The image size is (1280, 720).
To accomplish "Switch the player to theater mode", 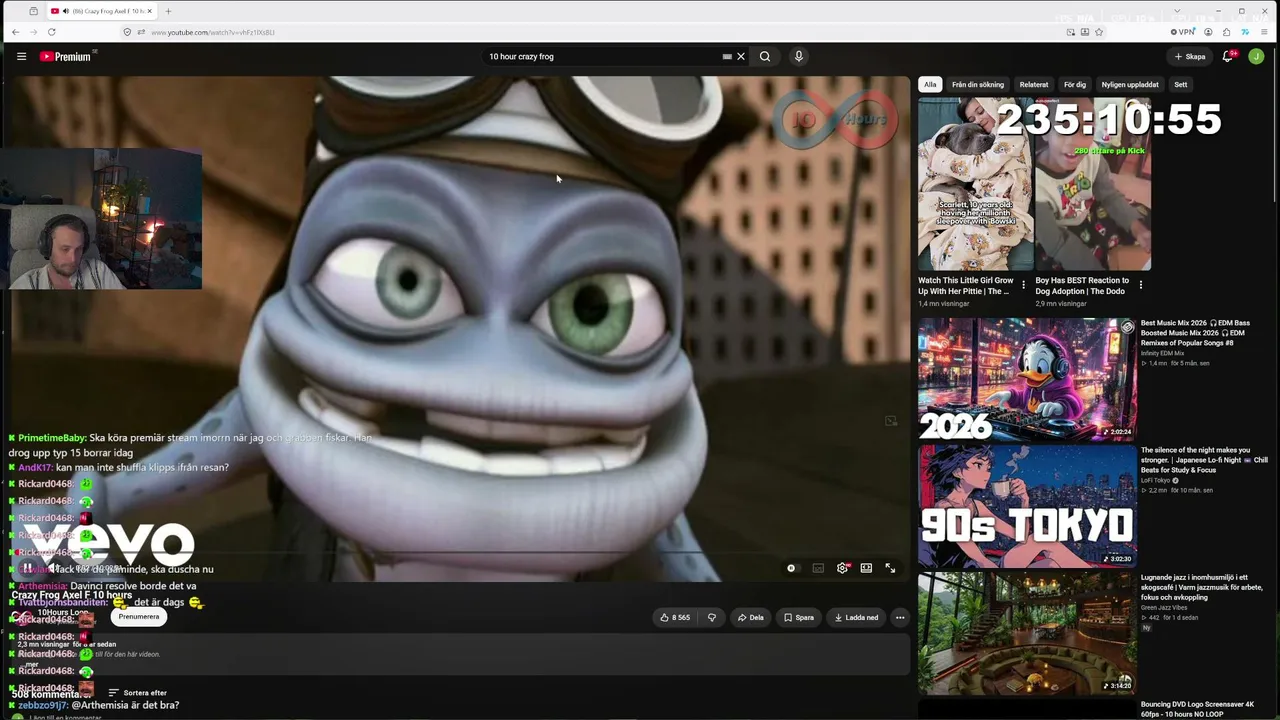I will tap(866, 568).
